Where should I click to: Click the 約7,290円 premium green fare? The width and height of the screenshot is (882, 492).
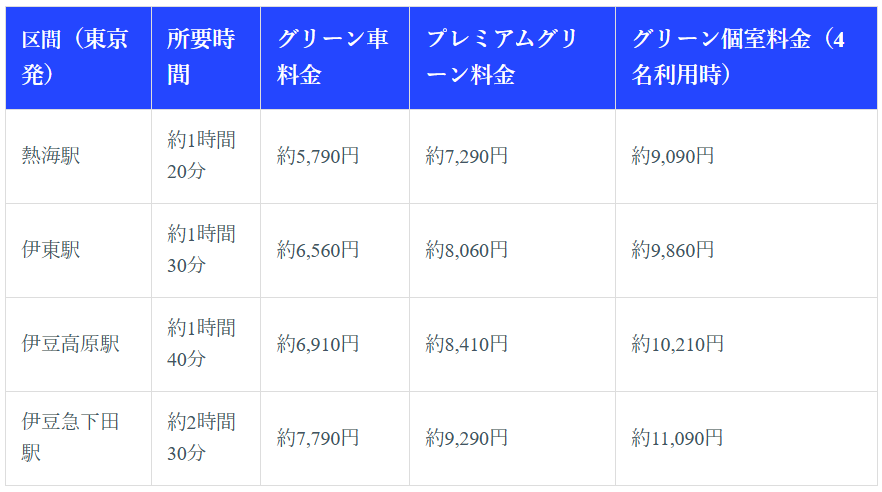pos(467,156)
